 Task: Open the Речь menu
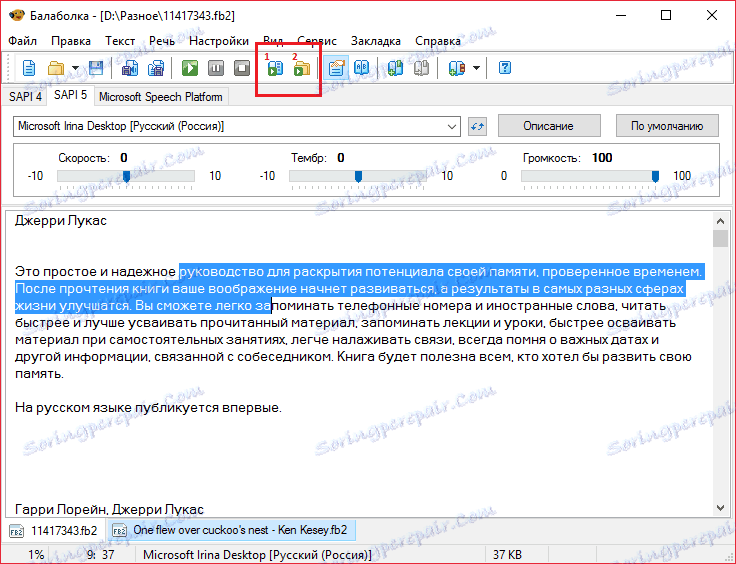tap(162, 41)
